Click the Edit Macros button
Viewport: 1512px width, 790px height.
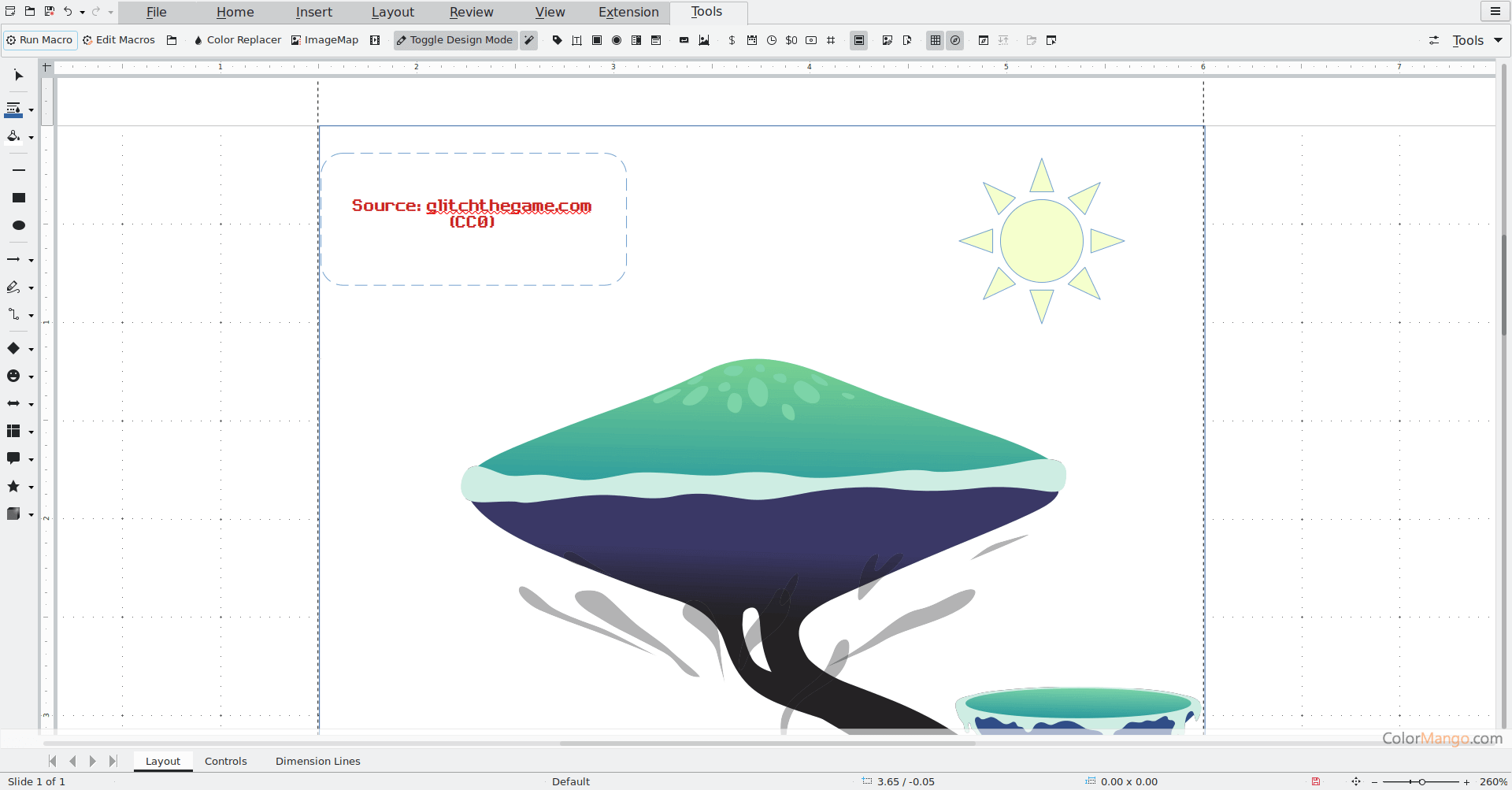119,40
